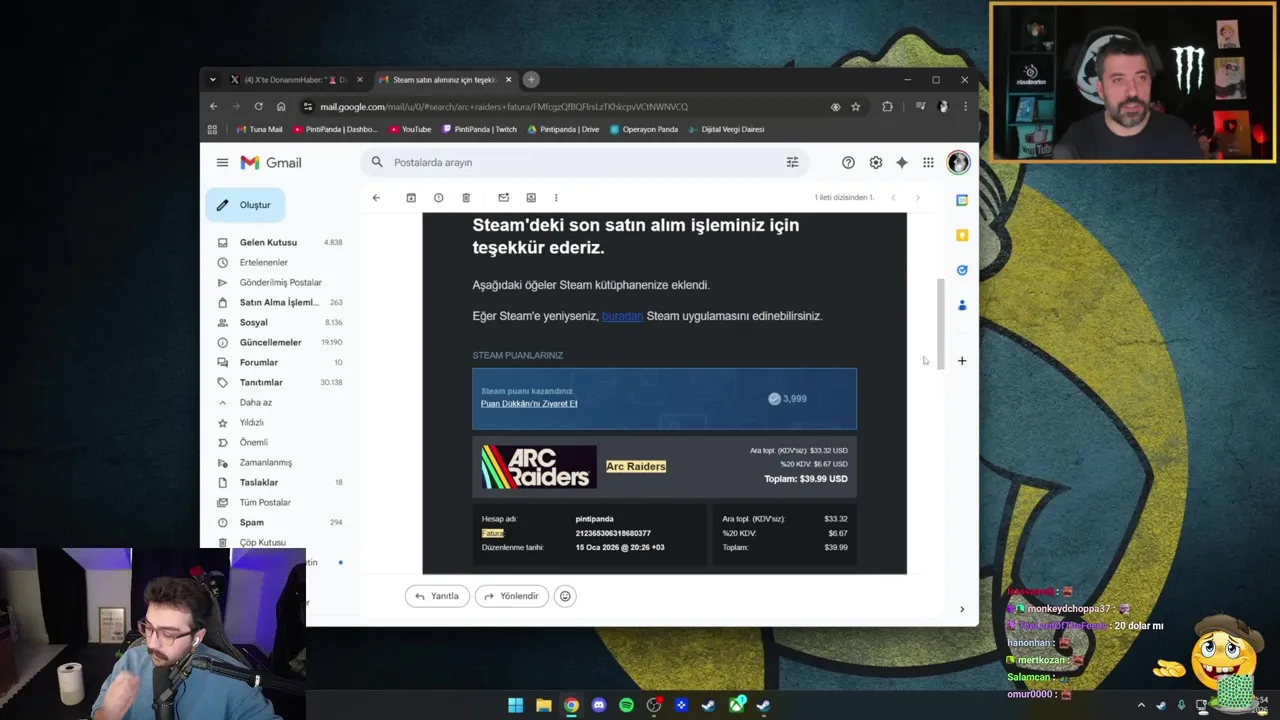This screenshot has height=720, width=1280.
Task: Click the Oluştur compose button
Action: point(246,205)
